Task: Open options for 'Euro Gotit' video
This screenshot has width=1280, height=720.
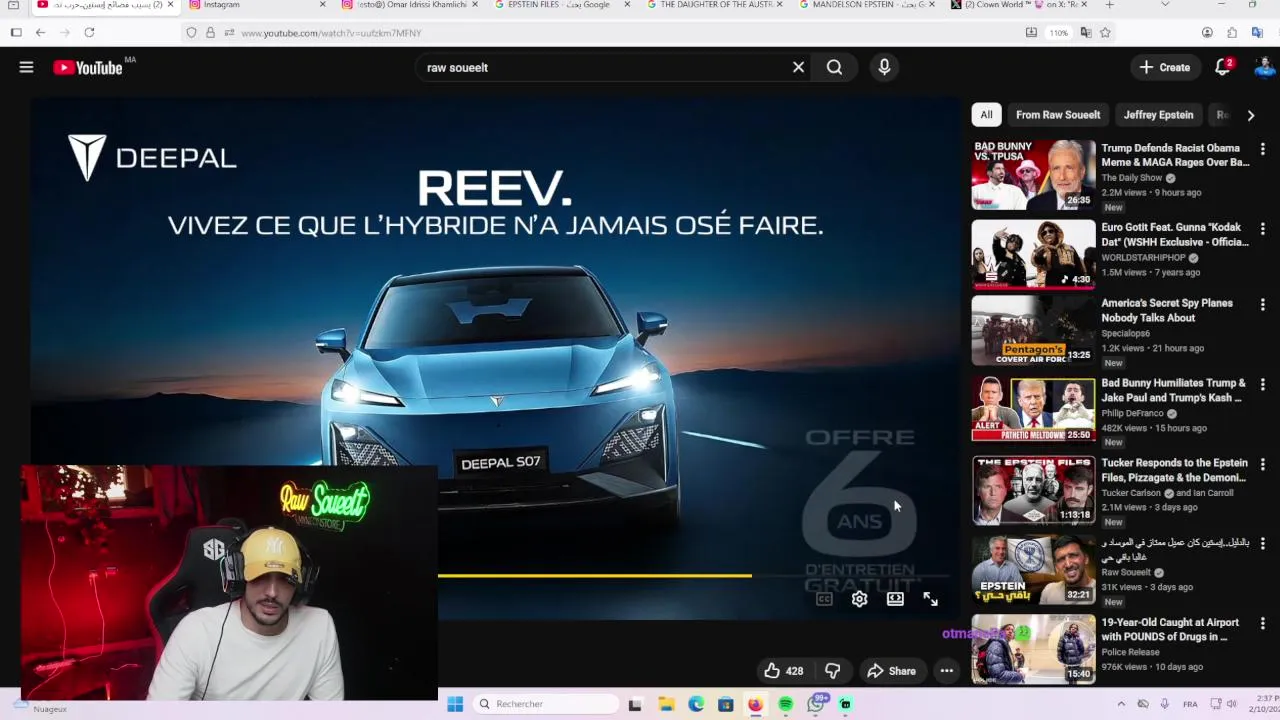Action: pos(1263,229)
